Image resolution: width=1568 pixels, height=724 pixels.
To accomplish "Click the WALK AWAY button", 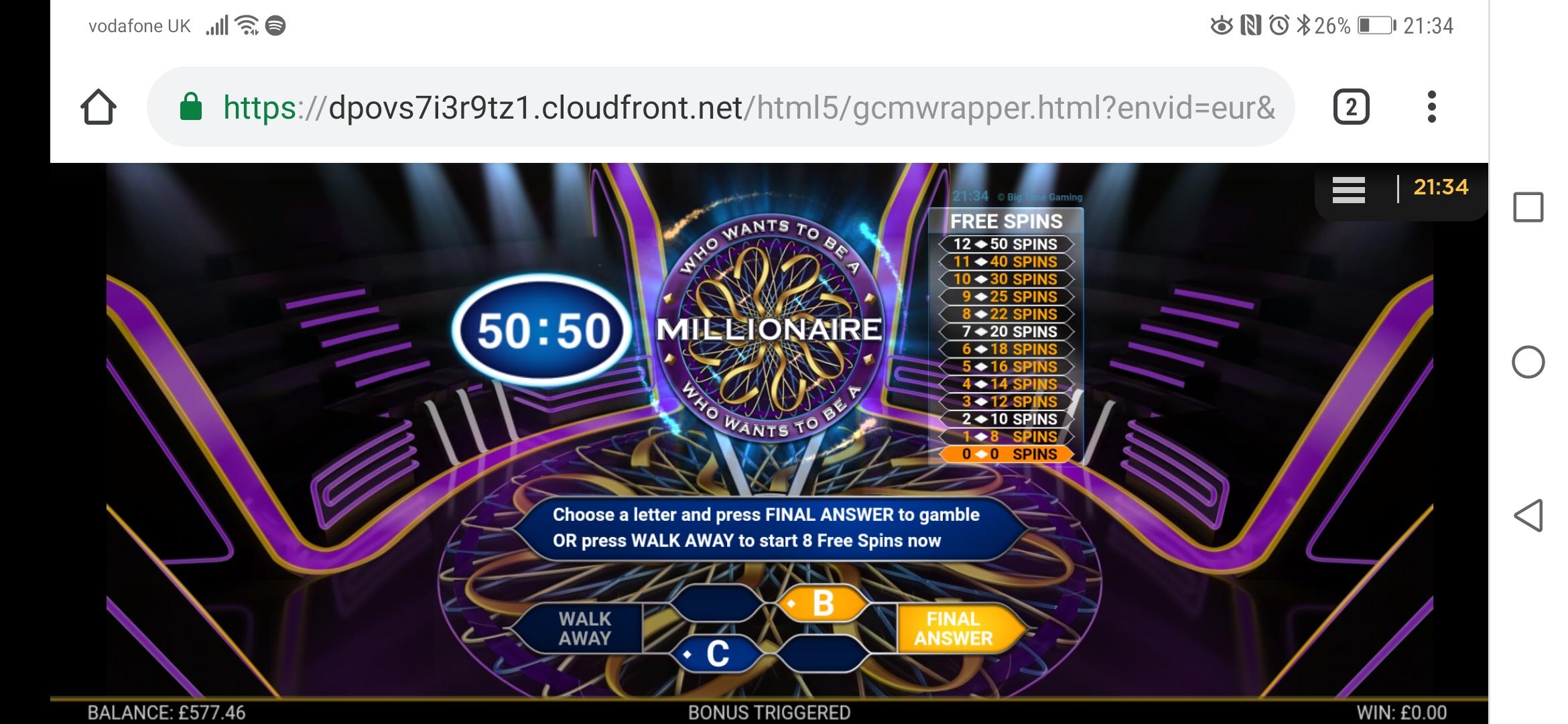I will click(579, 629).
